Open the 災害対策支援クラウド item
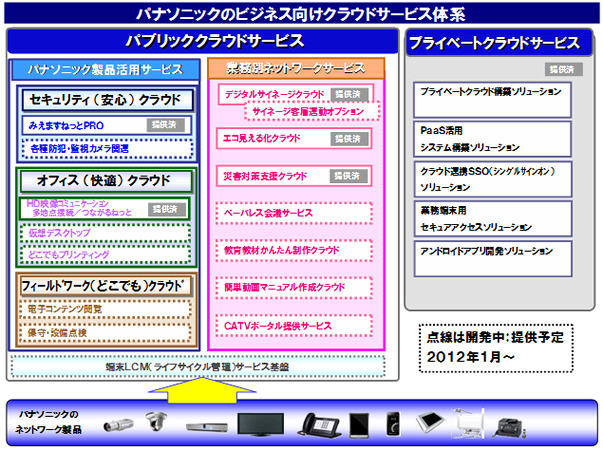 click(x=294, y=176)
